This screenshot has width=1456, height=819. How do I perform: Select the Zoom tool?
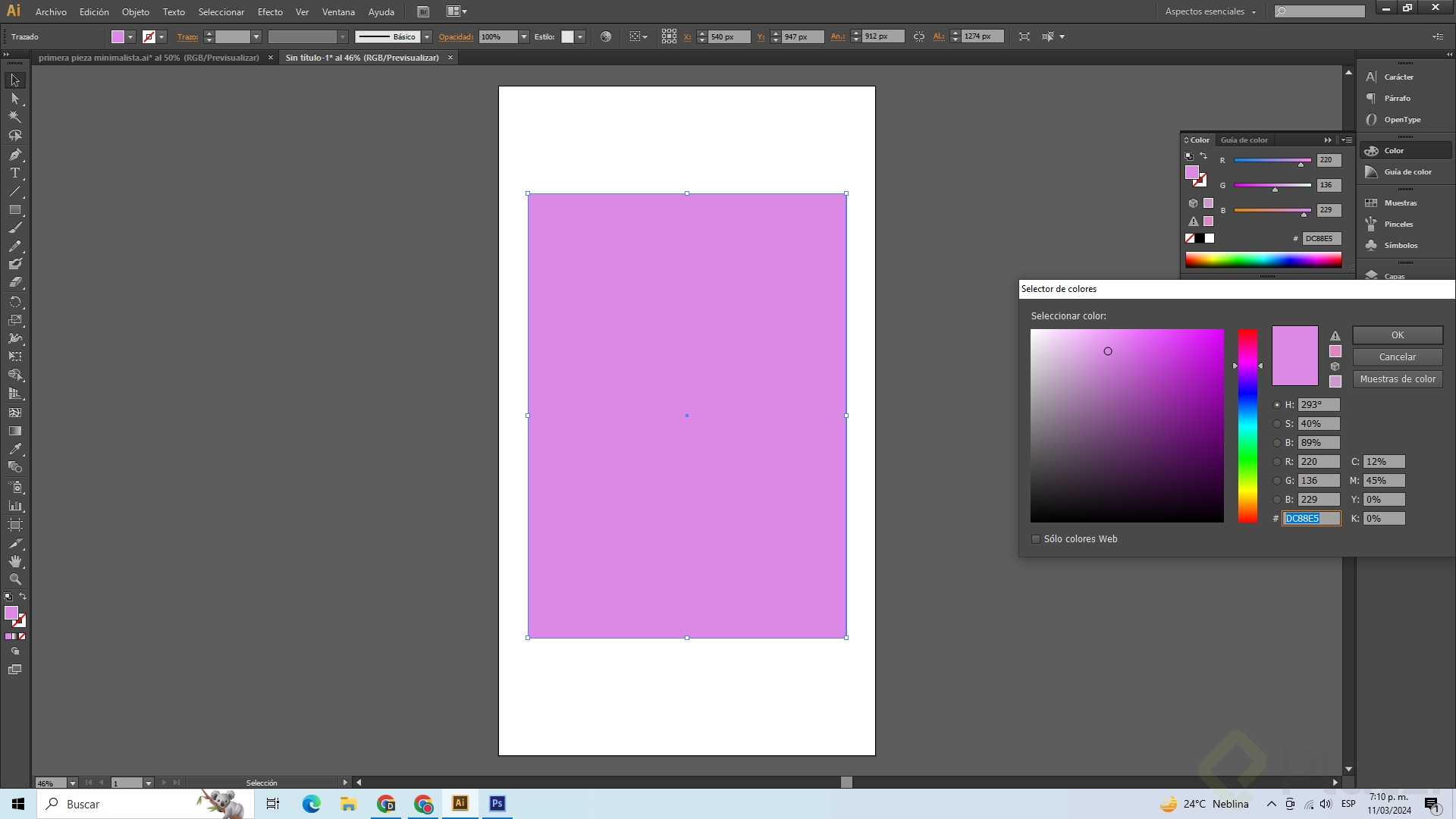[15, 579]
